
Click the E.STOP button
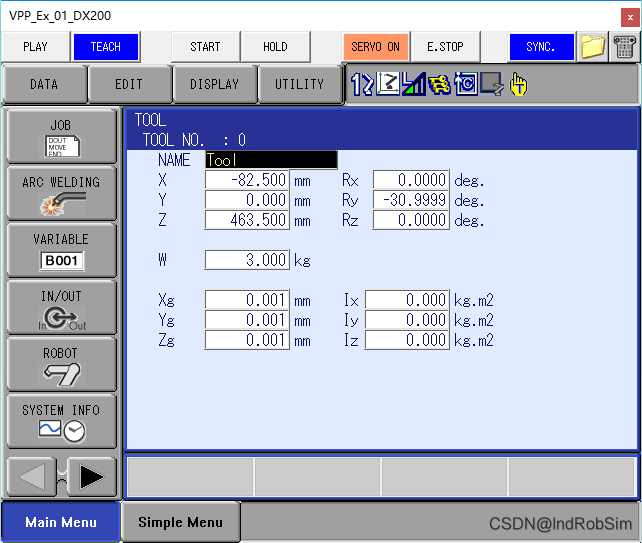tap(445, 47)
